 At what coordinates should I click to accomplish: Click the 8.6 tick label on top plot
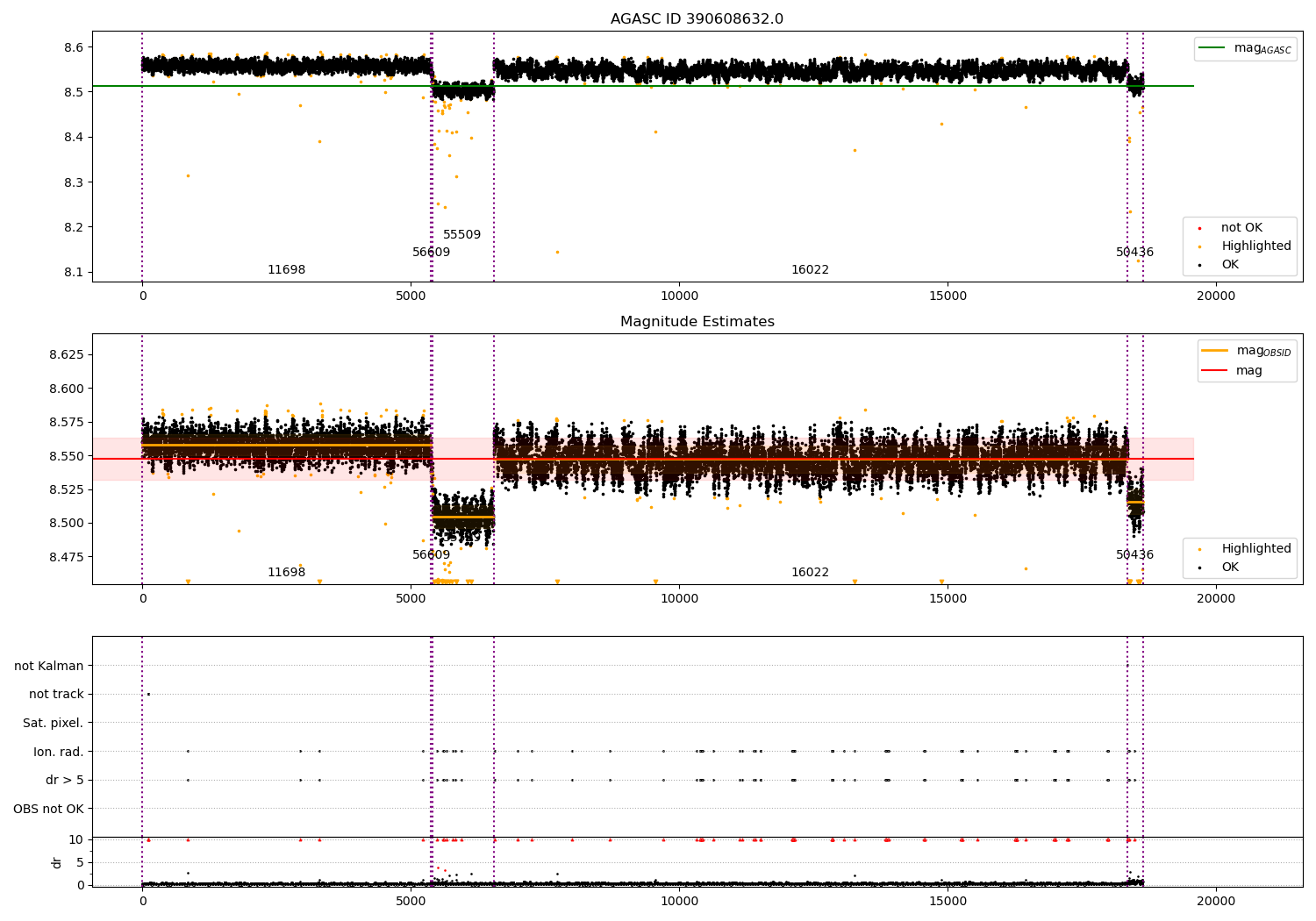tap(73, 46)
